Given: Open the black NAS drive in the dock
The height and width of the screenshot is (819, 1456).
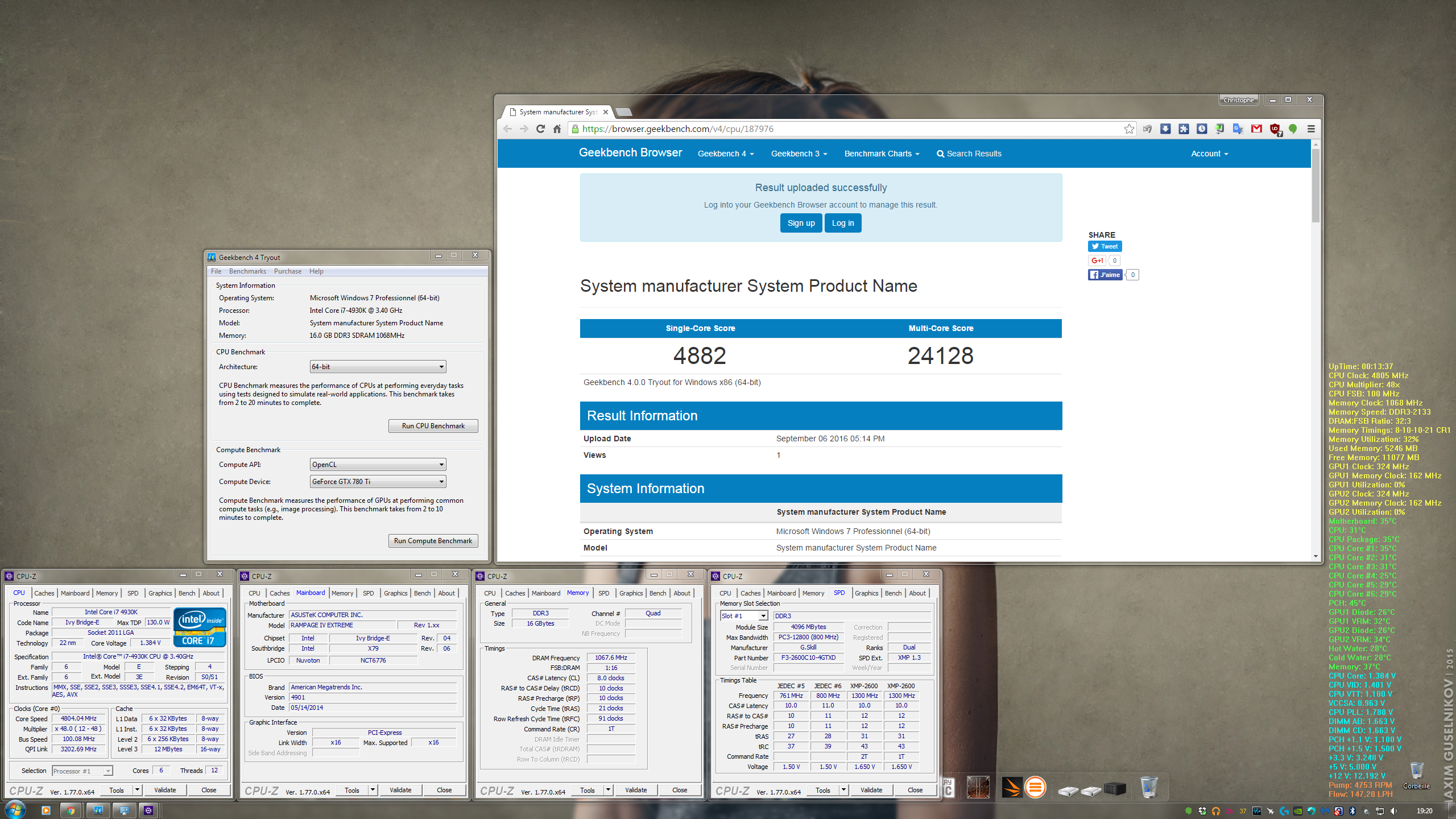Looking at the screenshot, I should [1114, 789].
